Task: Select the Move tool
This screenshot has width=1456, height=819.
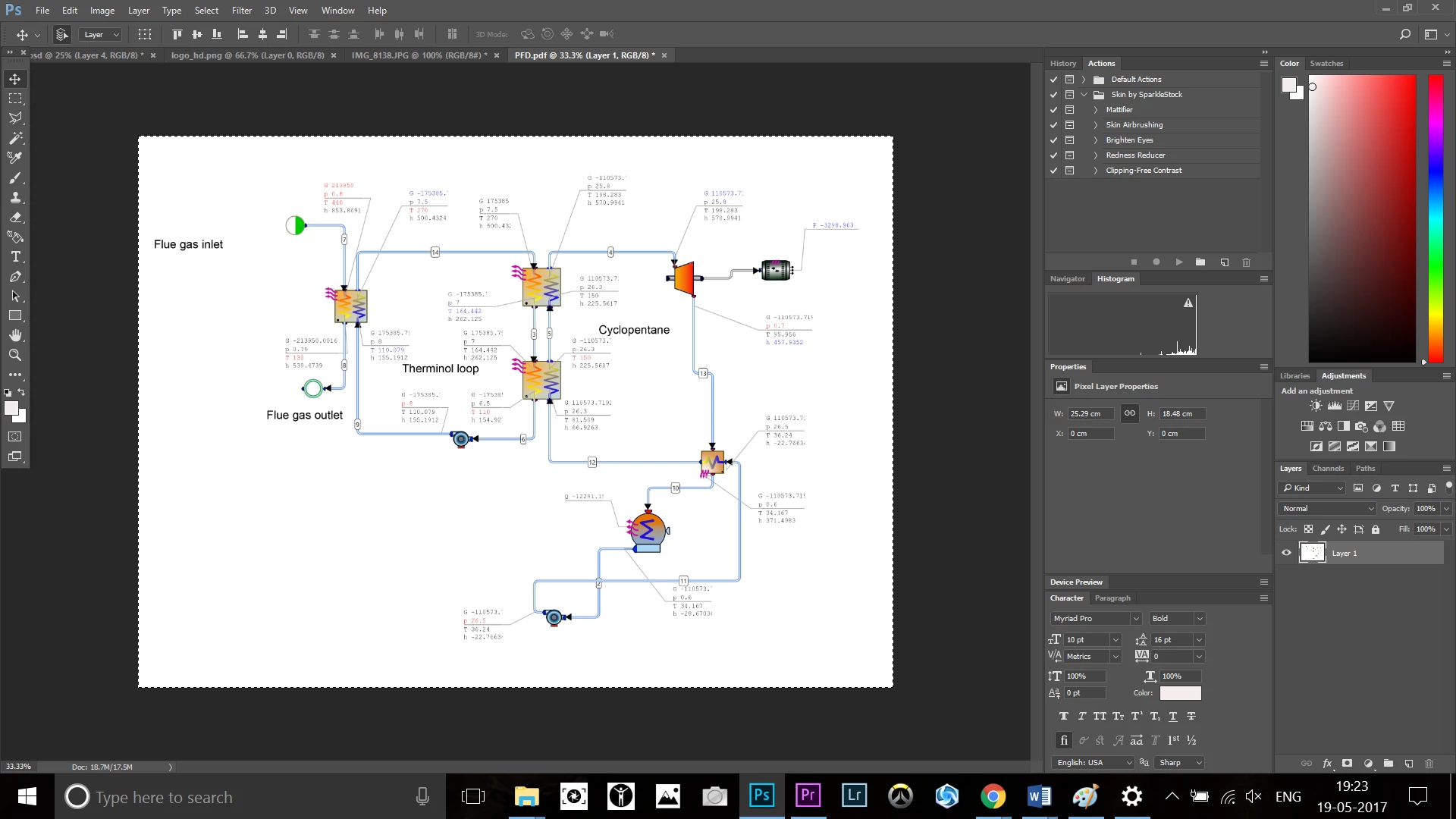Action: (x=15, y=79)
